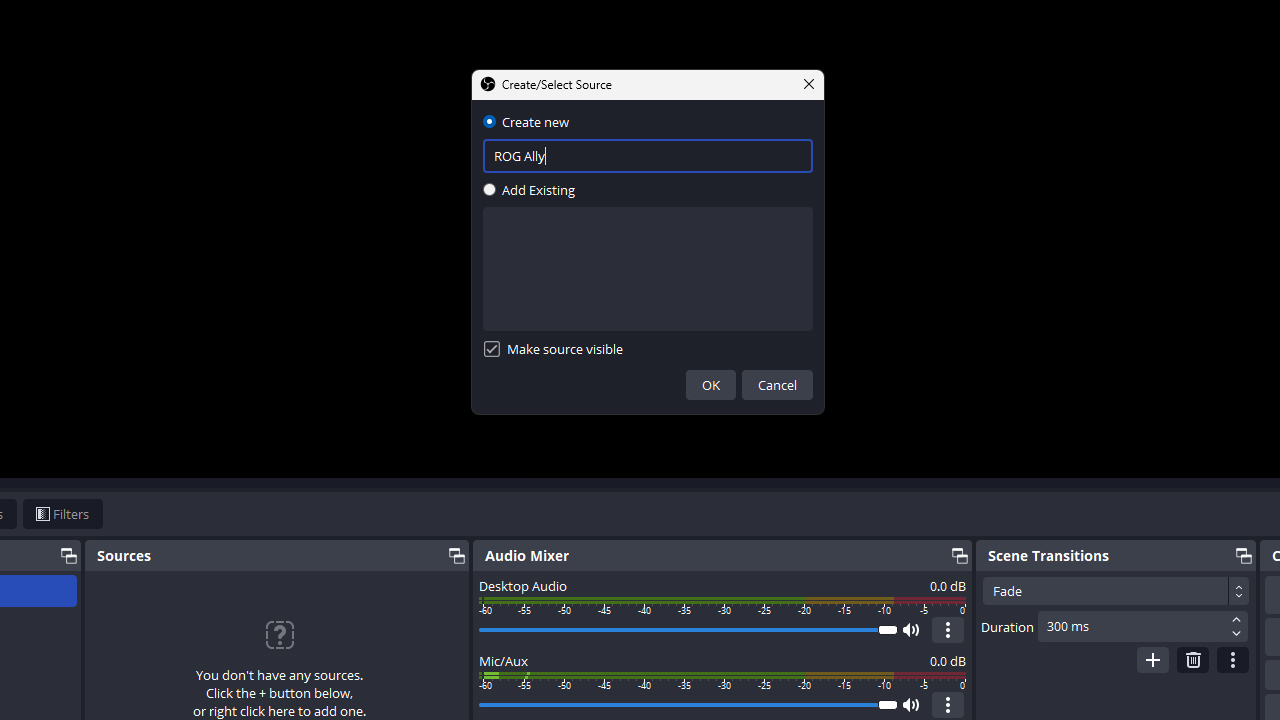Click the Sources panel title
Viewport: 1280px width, 720px height.
pyautogui.click(x=124, y=556)
